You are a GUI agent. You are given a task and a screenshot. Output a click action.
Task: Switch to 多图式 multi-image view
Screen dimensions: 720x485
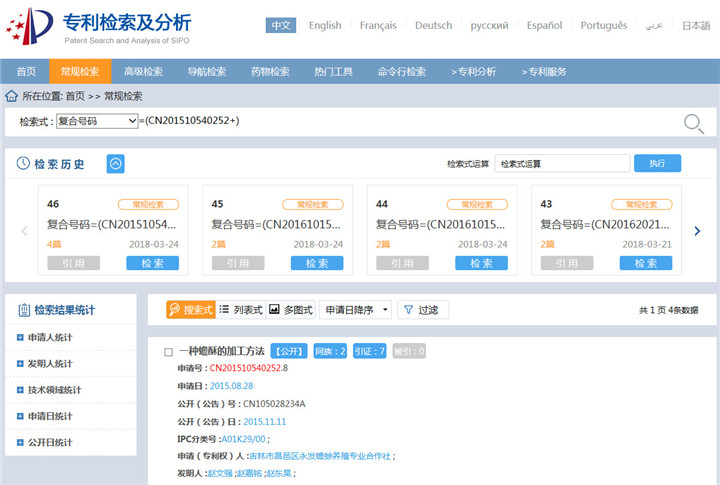291,310
